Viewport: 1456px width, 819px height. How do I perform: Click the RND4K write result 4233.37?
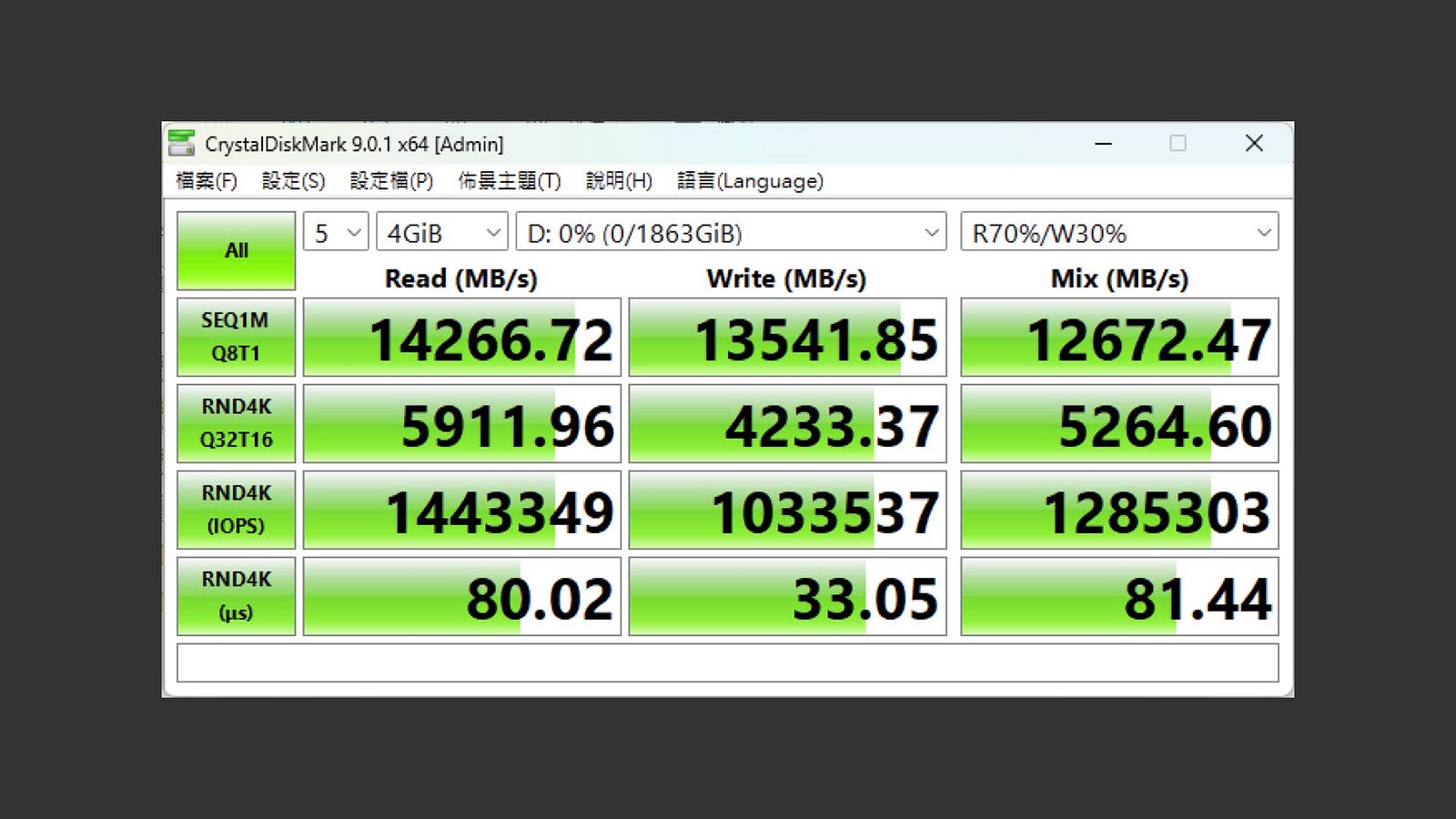tap(788, 424)
